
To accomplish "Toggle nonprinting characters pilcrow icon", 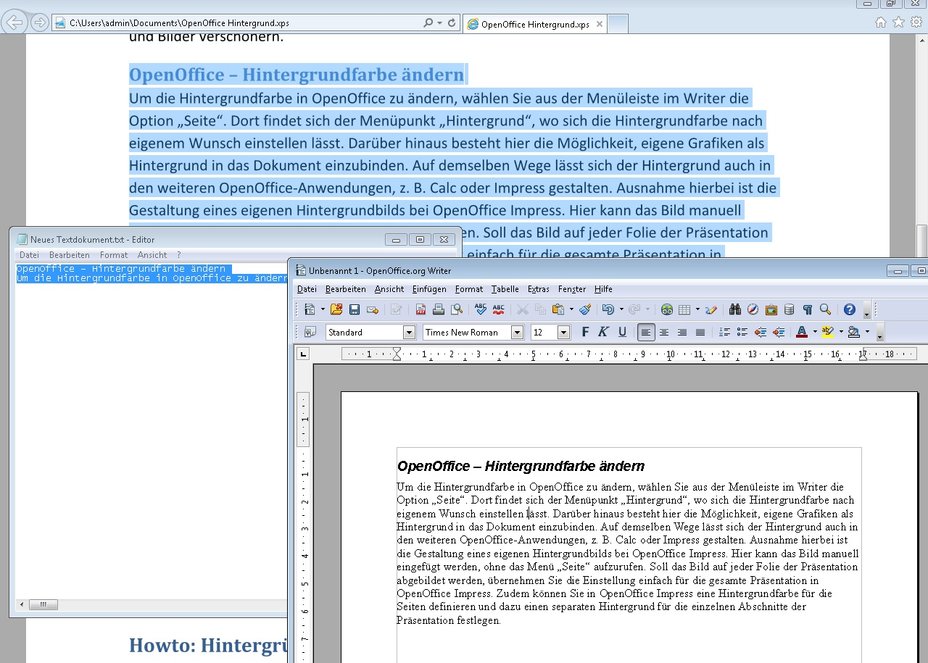I will [x=807, y=309].
